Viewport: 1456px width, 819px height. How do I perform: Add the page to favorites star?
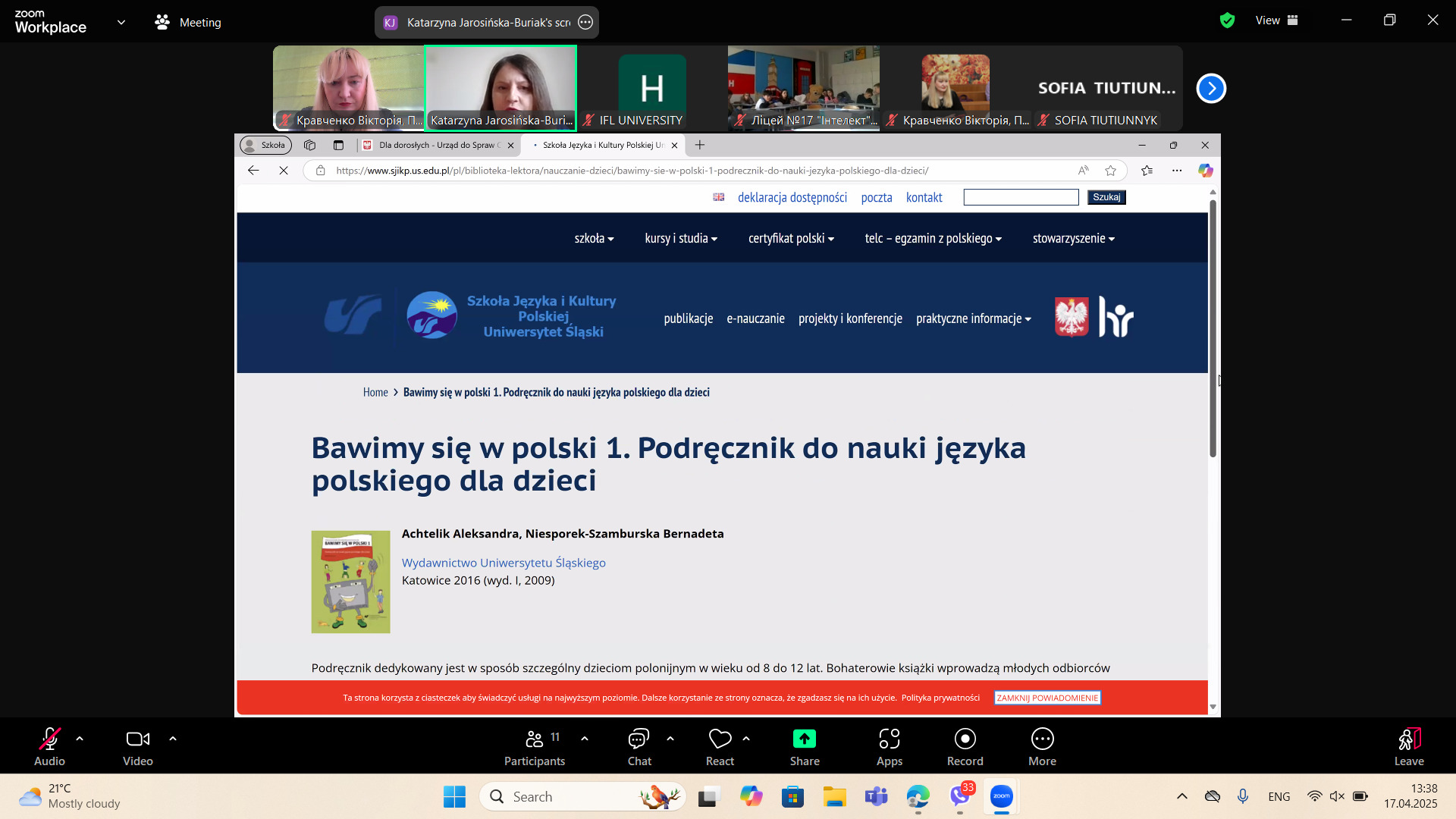(x=1111, y=171)
